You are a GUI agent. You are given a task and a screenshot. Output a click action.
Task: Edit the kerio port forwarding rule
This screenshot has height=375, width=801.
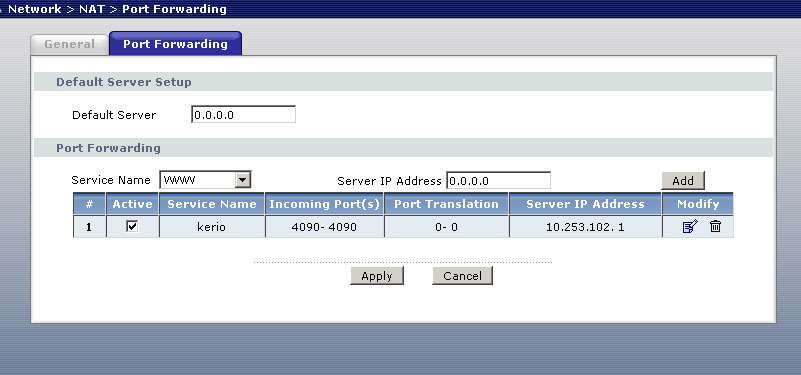690,226
